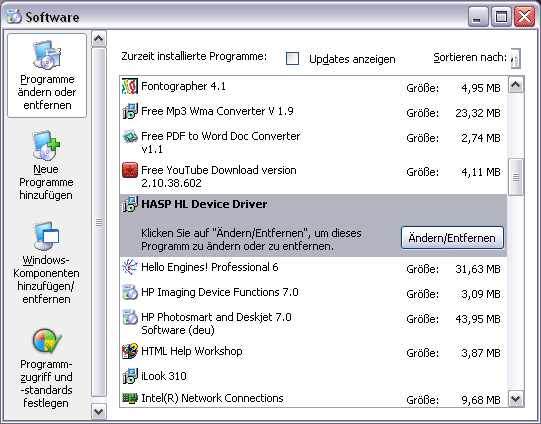Screen dimensions: 541x424
Task: Select iLook 310 entry
Action: pyautogui.click(x=164, y=376)
